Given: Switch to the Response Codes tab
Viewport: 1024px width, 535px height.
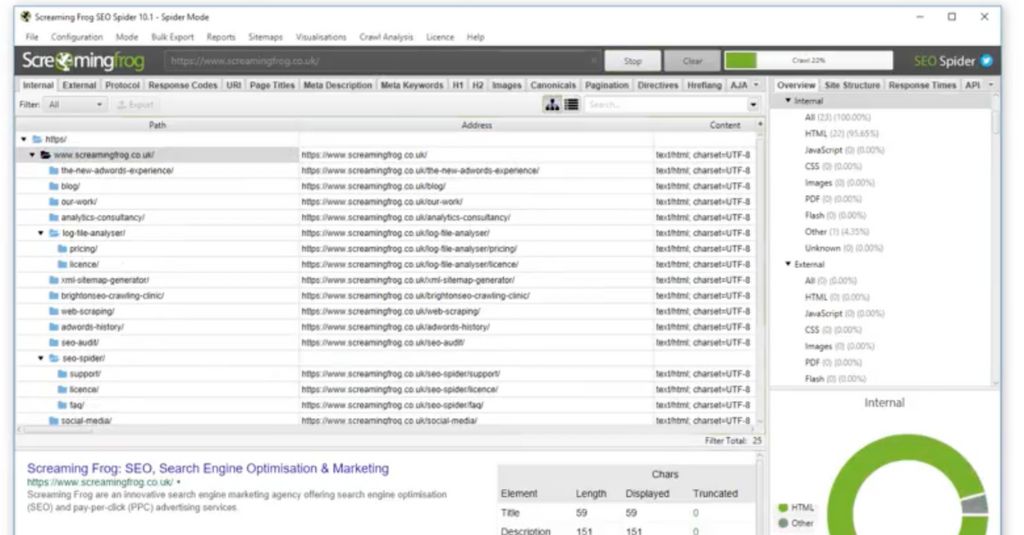Looking at the screenshot, I should (x=182, y=85).
